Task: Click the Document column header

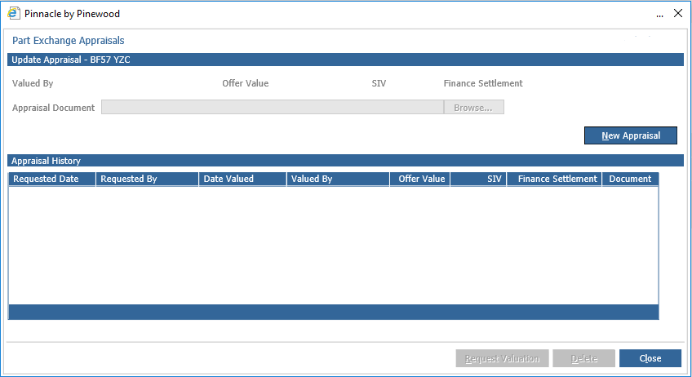Action: (630, 179)
